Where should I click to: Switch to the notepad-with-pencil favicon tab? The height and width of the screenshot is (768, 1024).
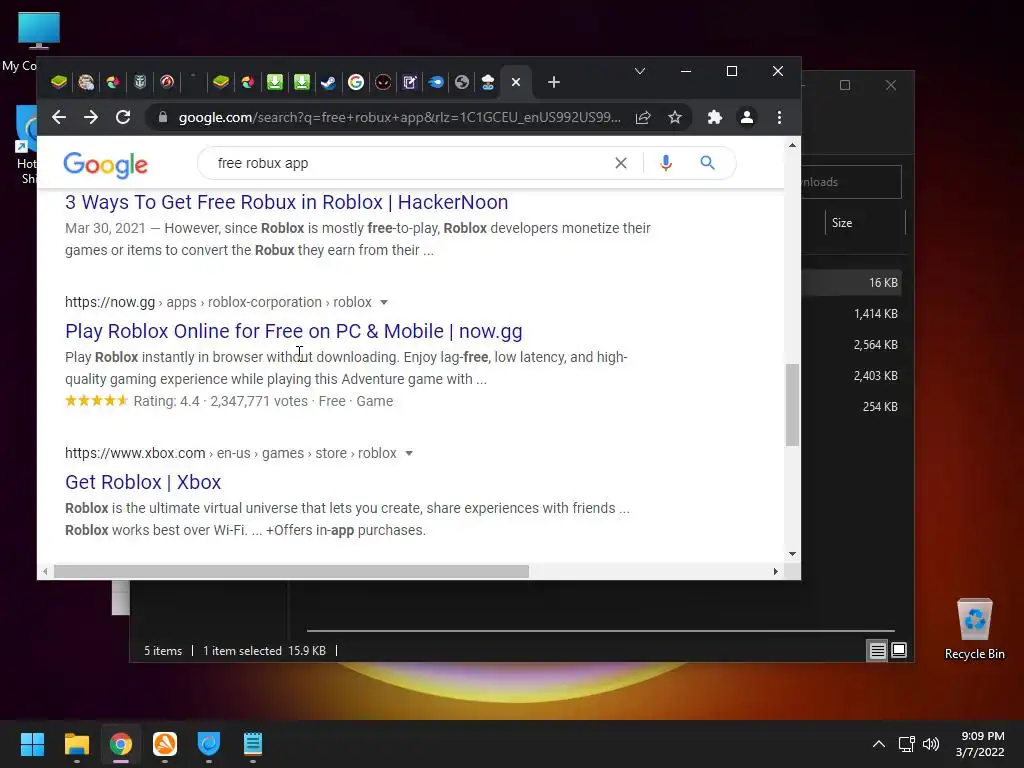point(409,82)
